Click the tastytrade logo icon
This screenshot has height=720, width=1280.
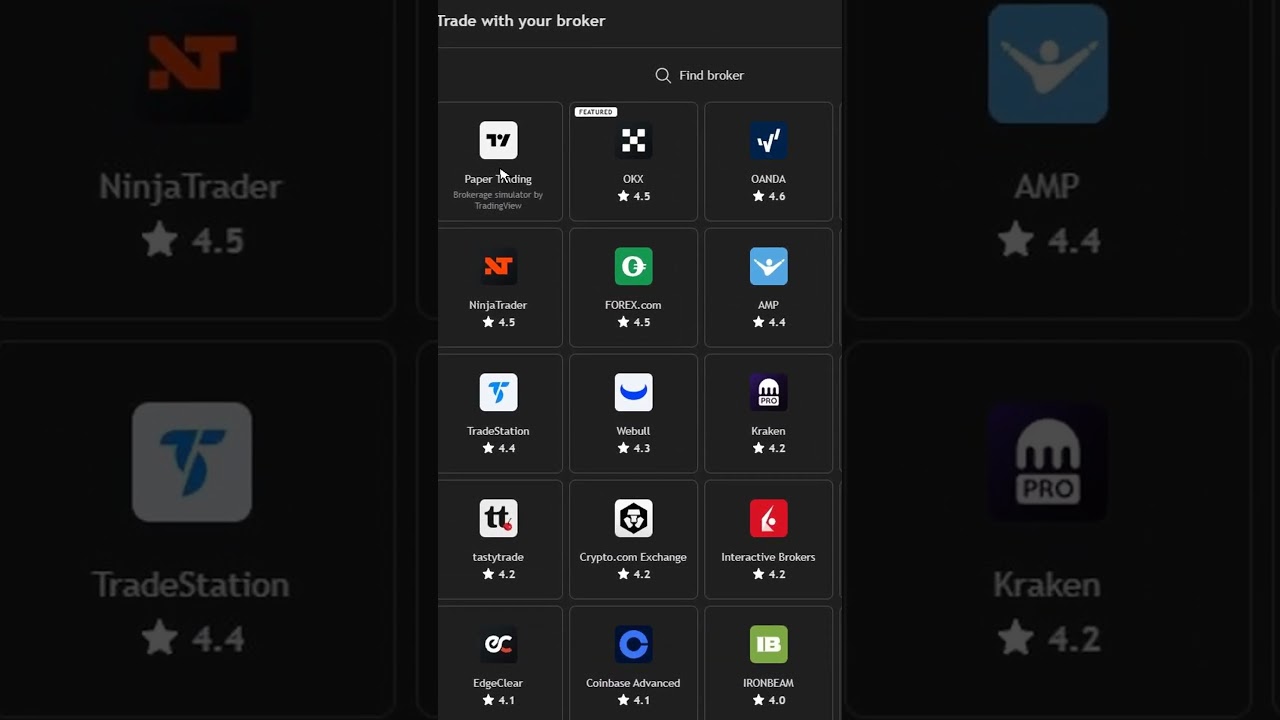[498, 519]
